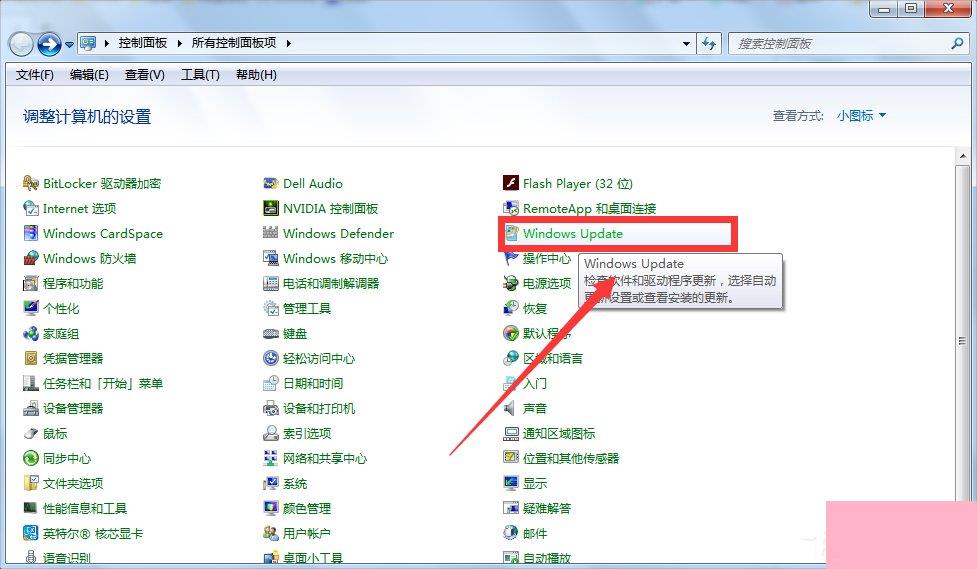Image resolution: width=977 pixels, height=569 pixels.
Task: Open Sync Center (同步中心) icon
Action: pyautogui.click(x=31, y=459)
